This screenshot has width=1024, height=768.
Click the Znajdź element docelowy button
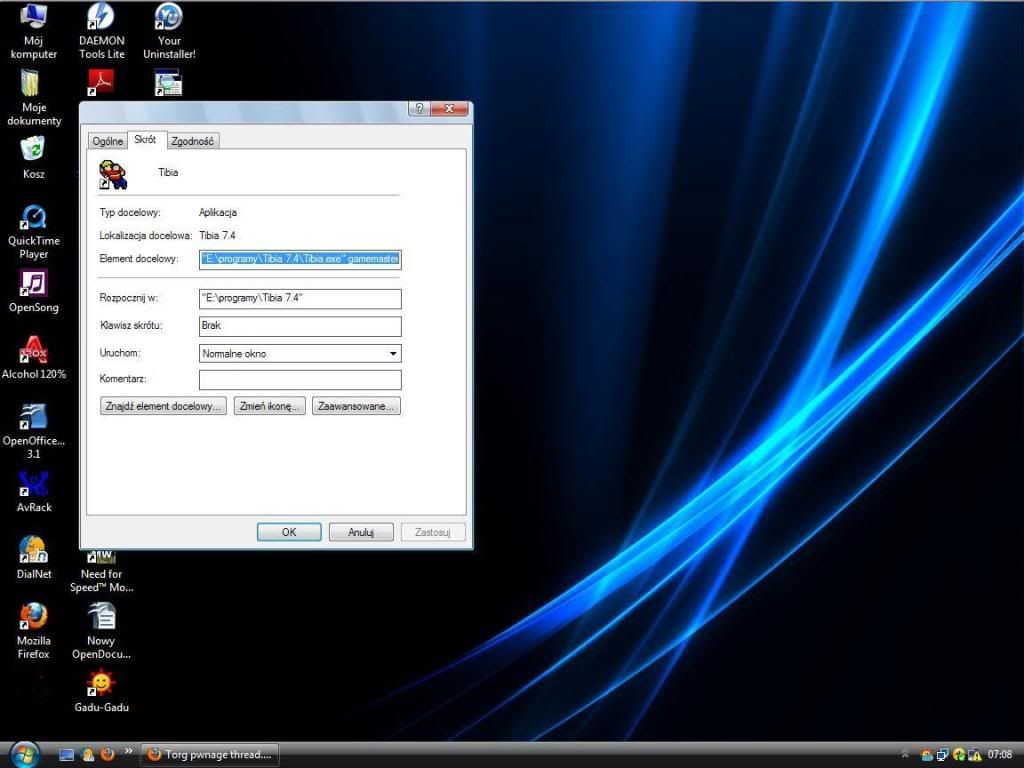pos(163,406)
